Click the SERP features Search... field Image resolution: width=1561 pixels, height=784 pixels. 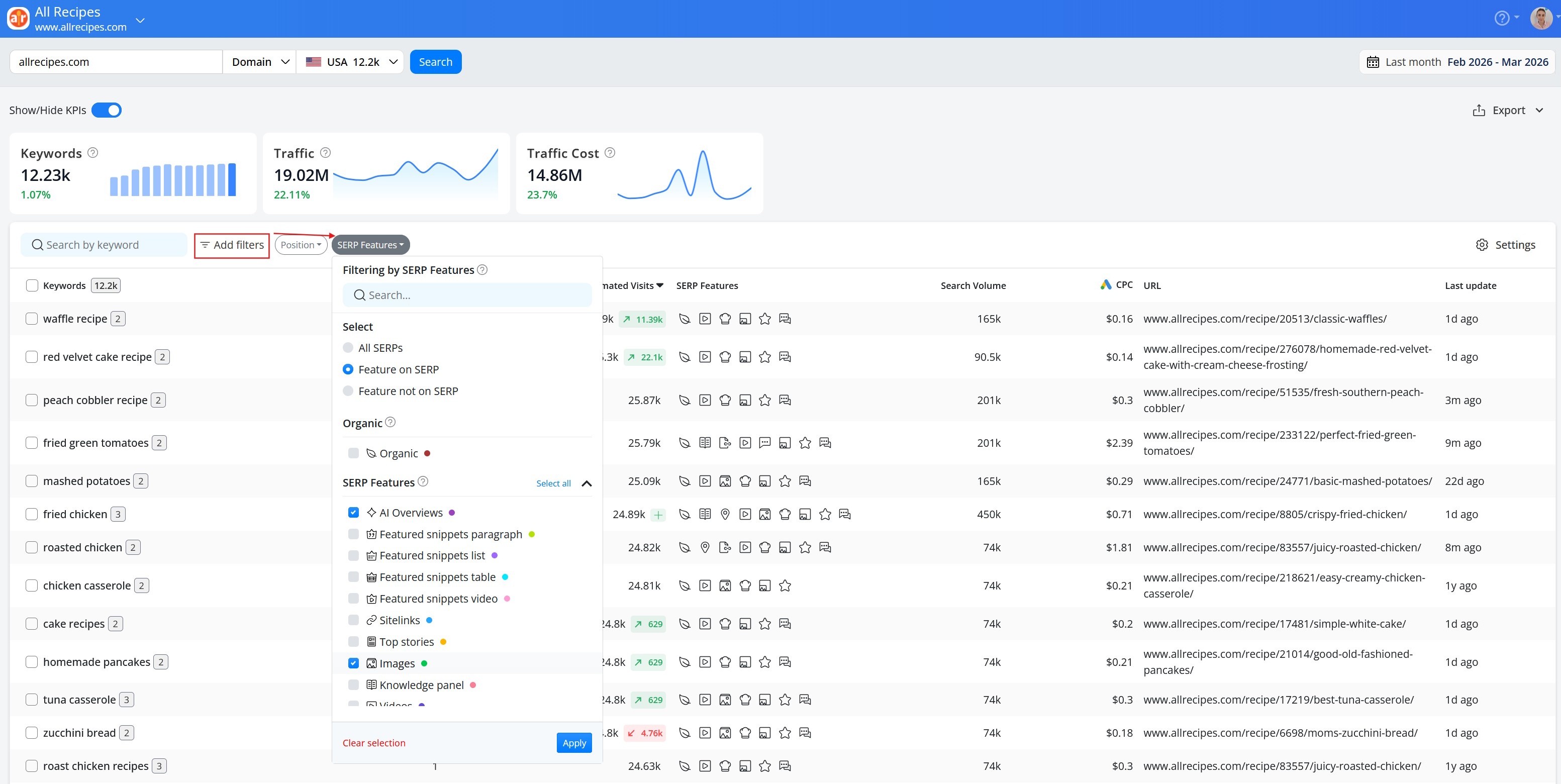(x=467, y=295)
